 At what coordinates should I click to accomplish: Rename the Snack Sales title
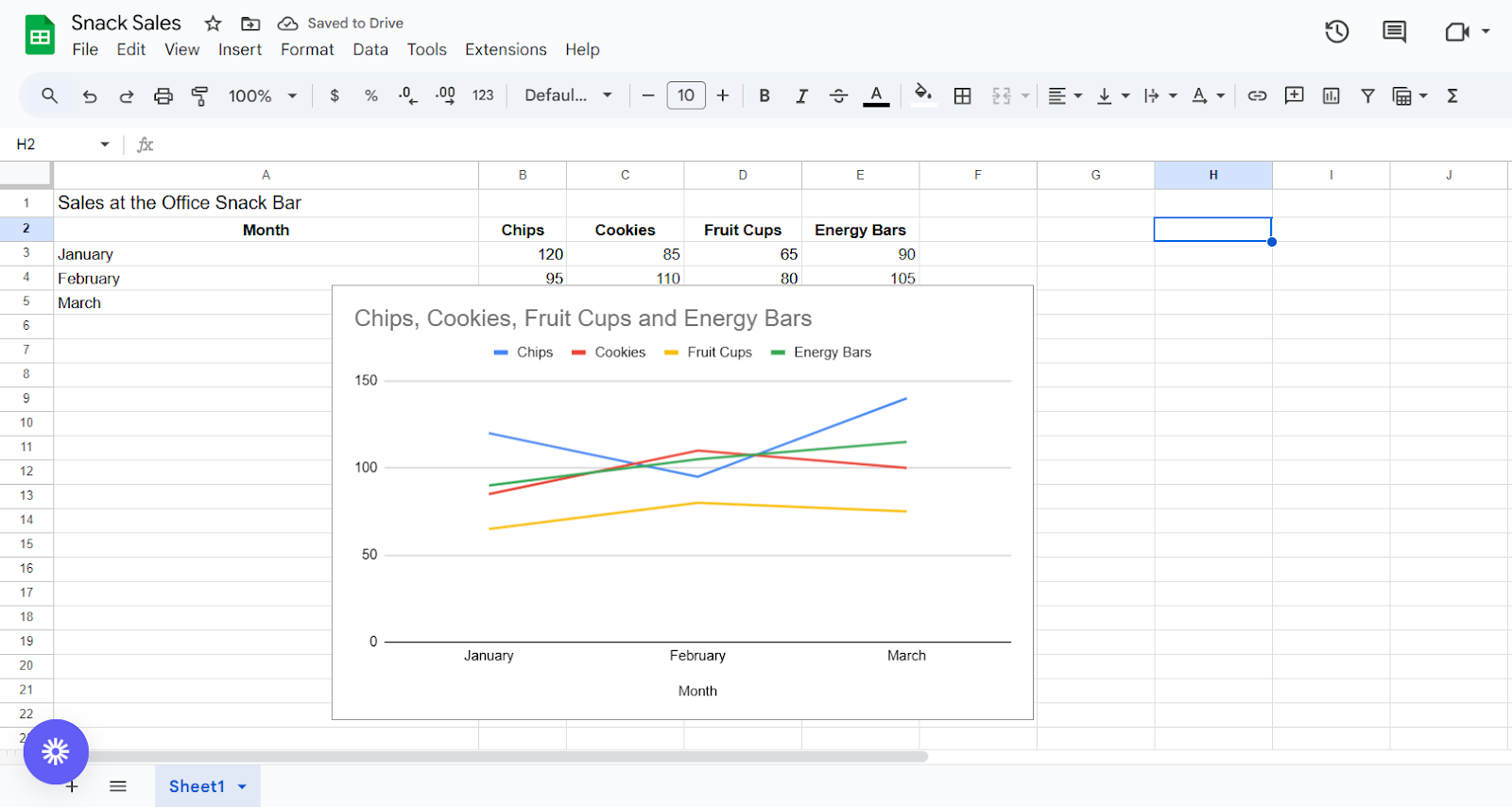[126, 23]
